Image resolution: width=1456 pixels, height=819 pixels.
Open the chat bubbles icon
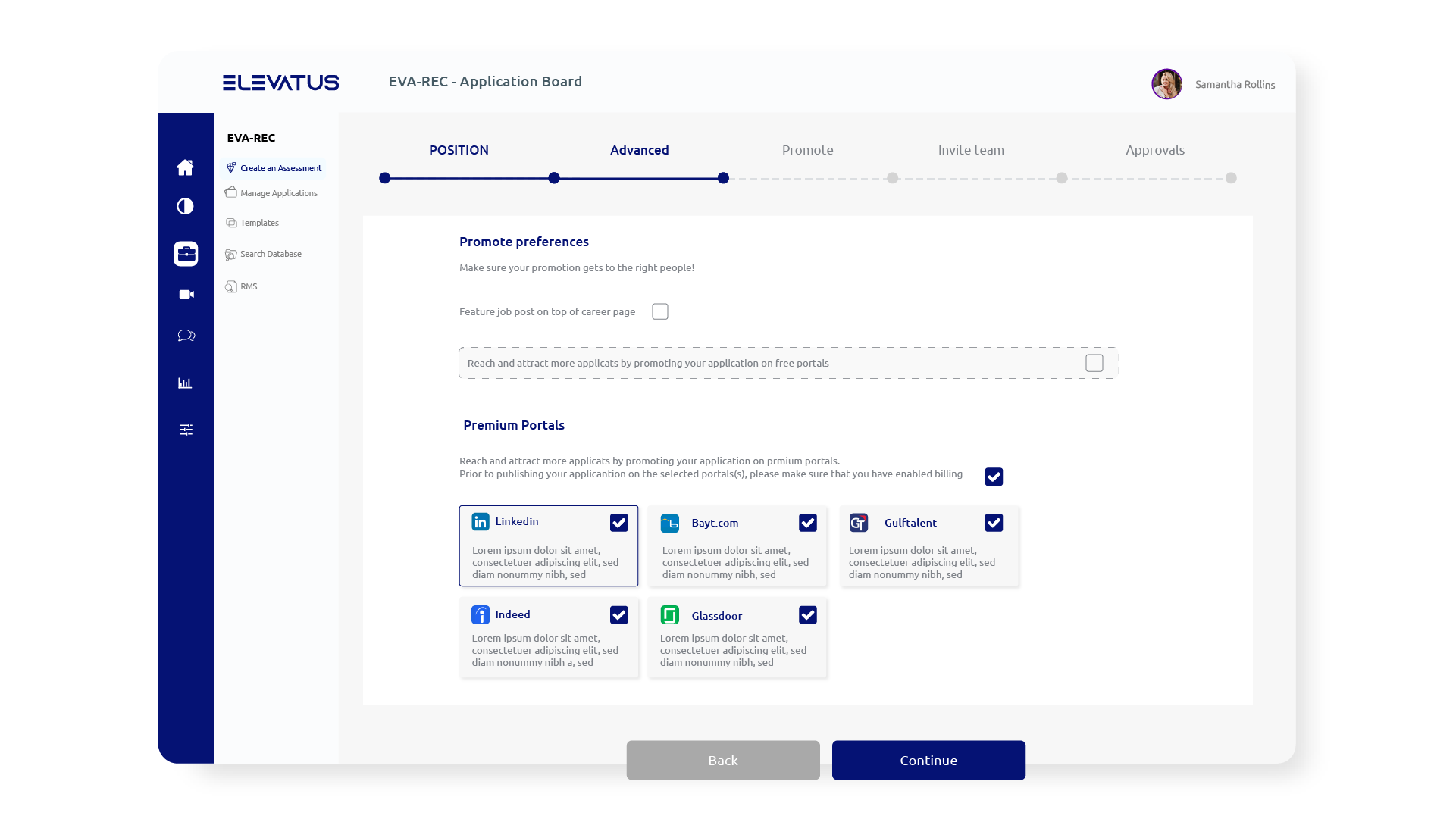[x=186, y=336]
